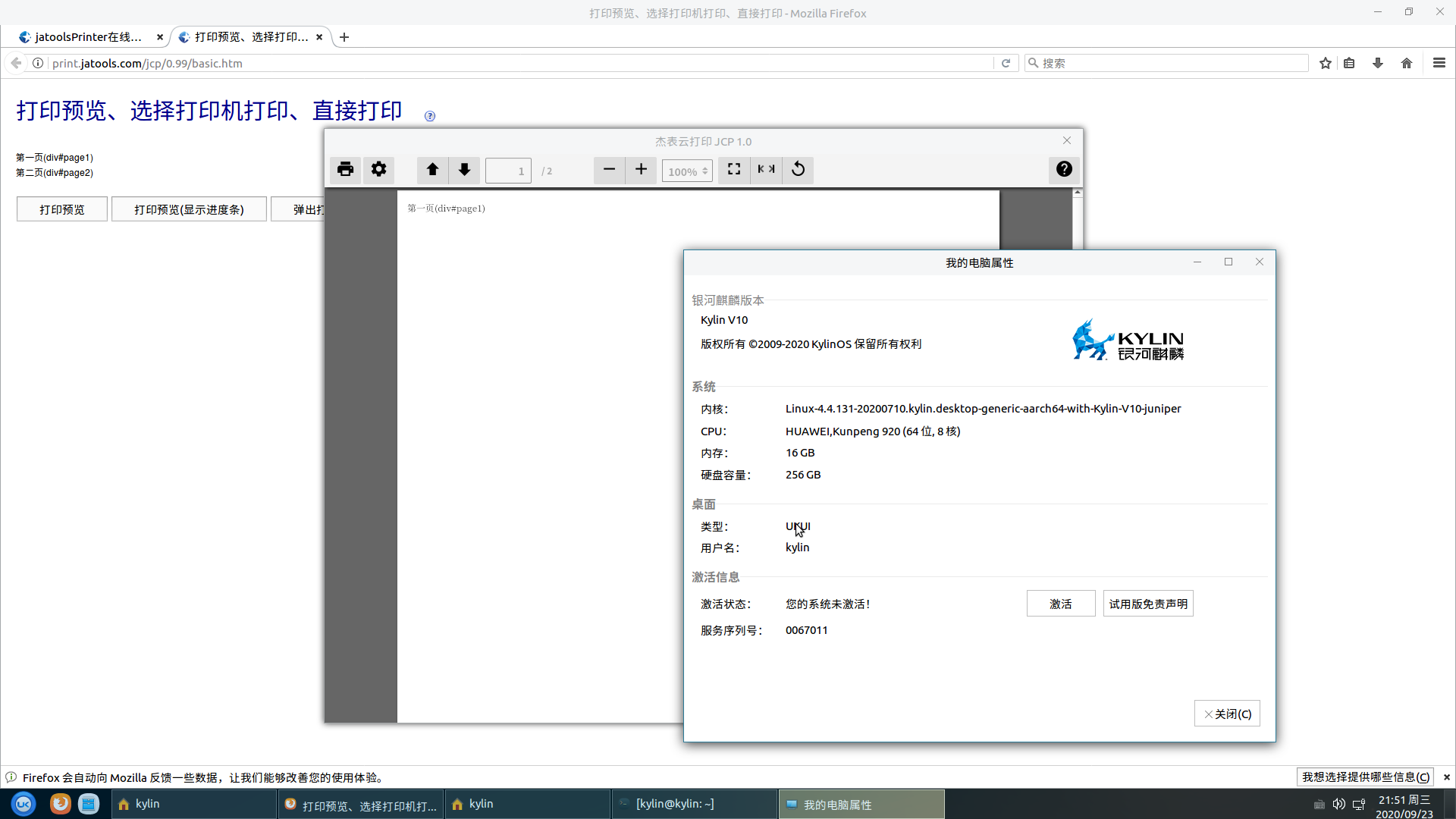Click the Firefox URL address bar

click(522, 63)
